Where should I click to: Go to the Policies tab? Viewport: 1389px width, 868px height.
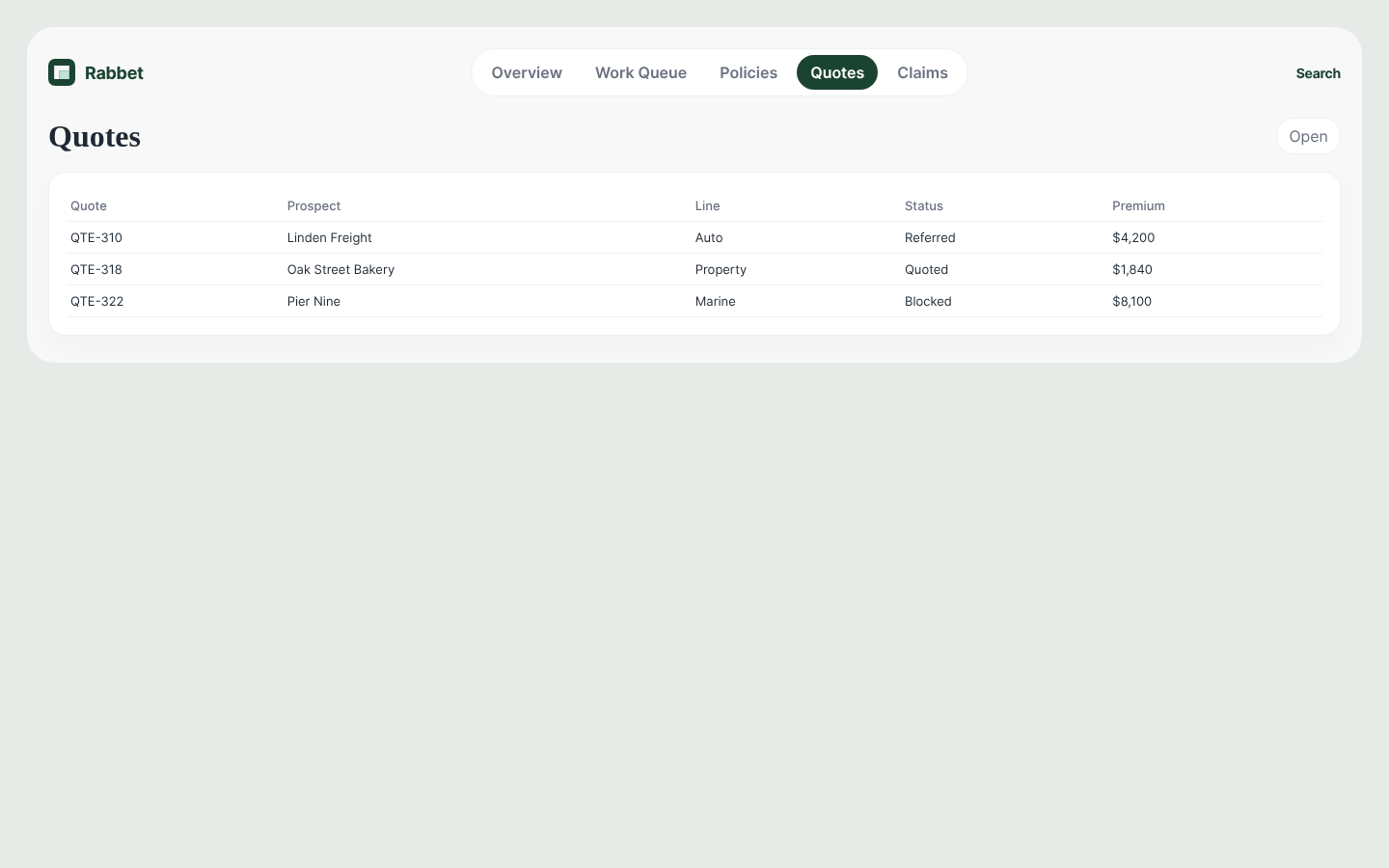(x=749, y=72)
